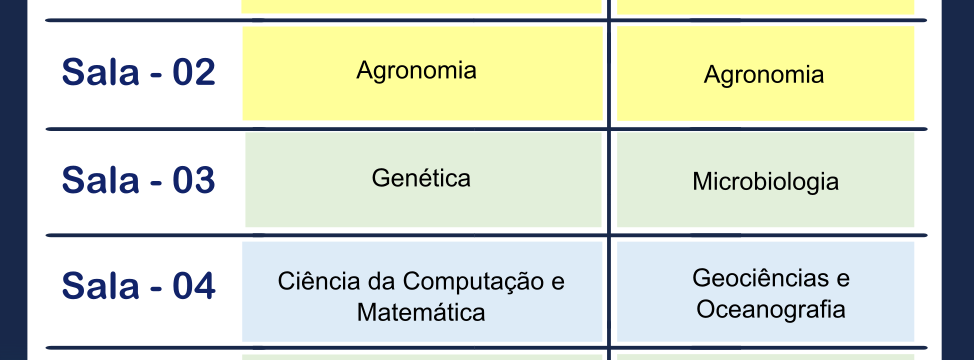Select the Sala - 03 row label
Image resolution: width=974 pixels, height=360 pixels.
click(139, 180)
